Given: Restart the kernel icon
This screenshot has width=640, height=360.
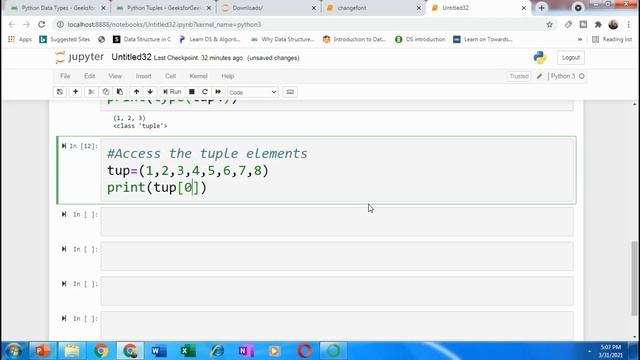Looking at the screenshot, I should click(x=205, y=92).
